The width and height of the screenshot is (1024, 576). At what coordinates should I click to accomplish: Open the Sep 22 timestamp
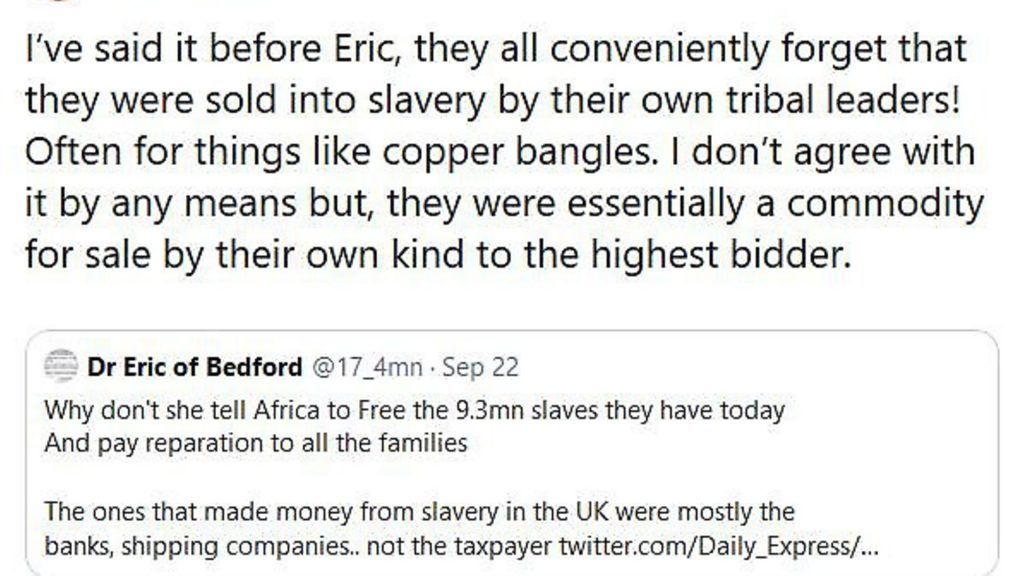[481, 368]
